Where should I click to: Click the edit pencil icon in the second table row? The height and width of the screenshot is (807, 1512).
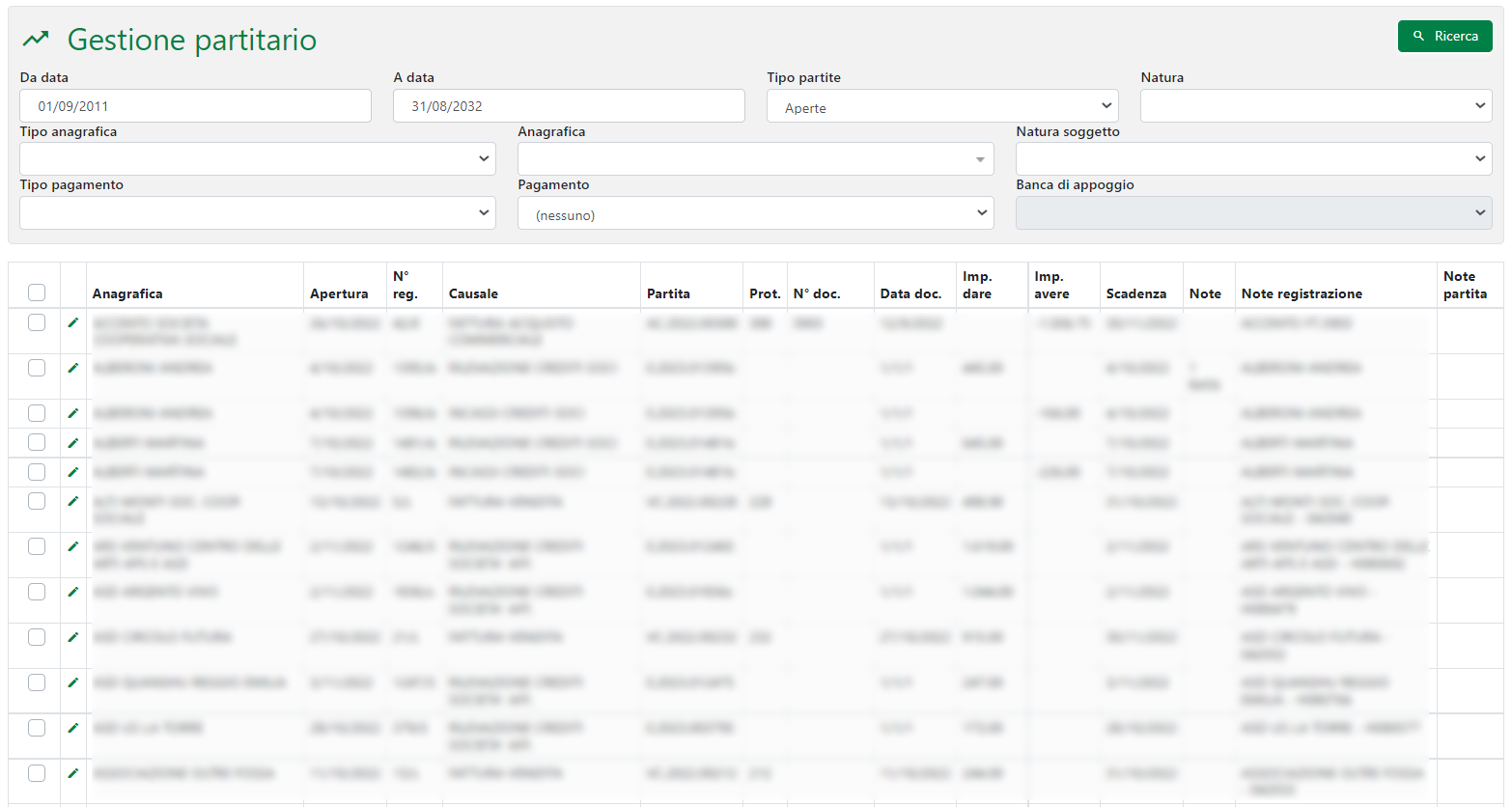pos(73,368)
